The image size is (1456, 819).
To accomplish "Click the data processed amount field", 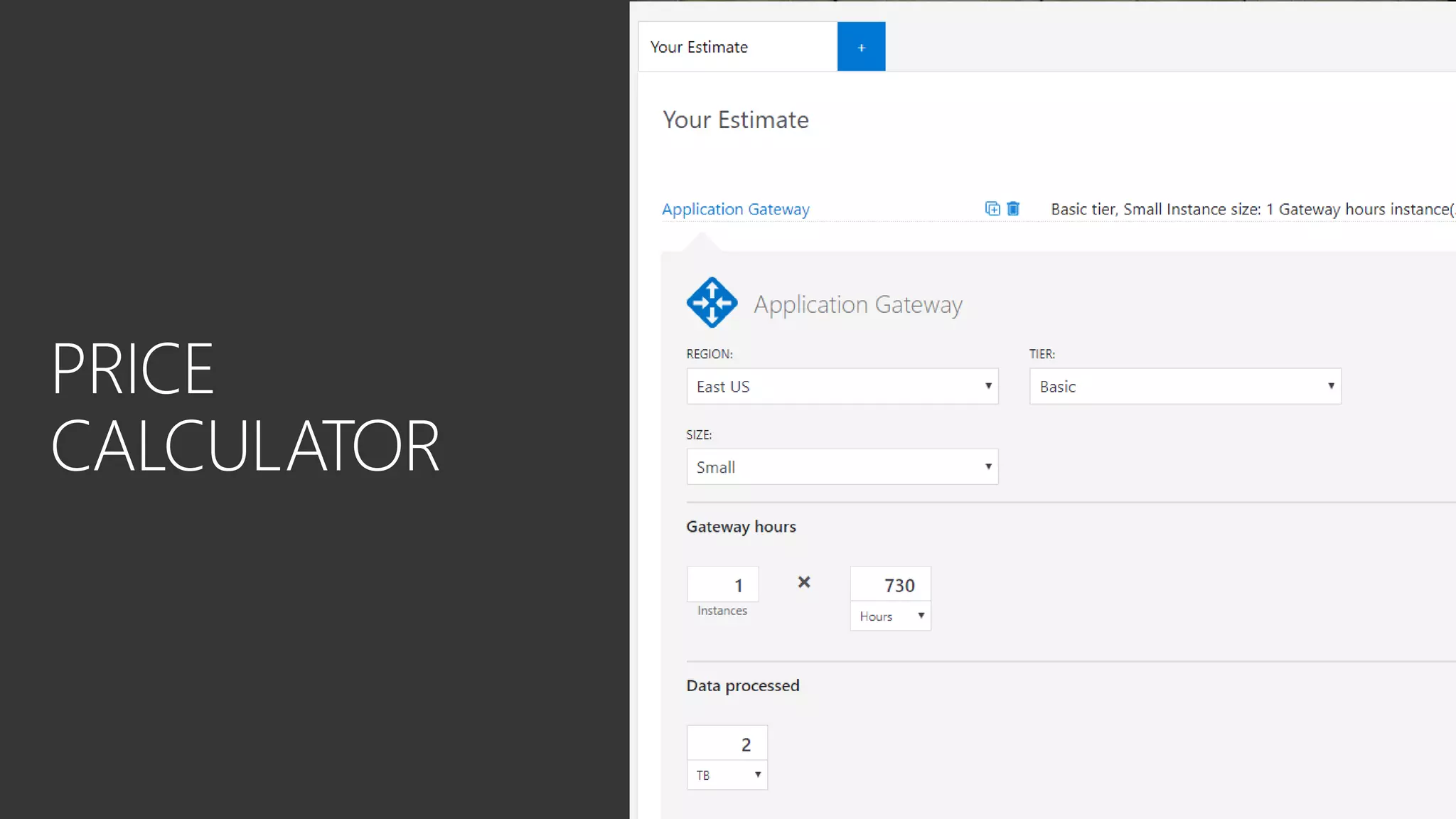I will click(x=727, y=744).
